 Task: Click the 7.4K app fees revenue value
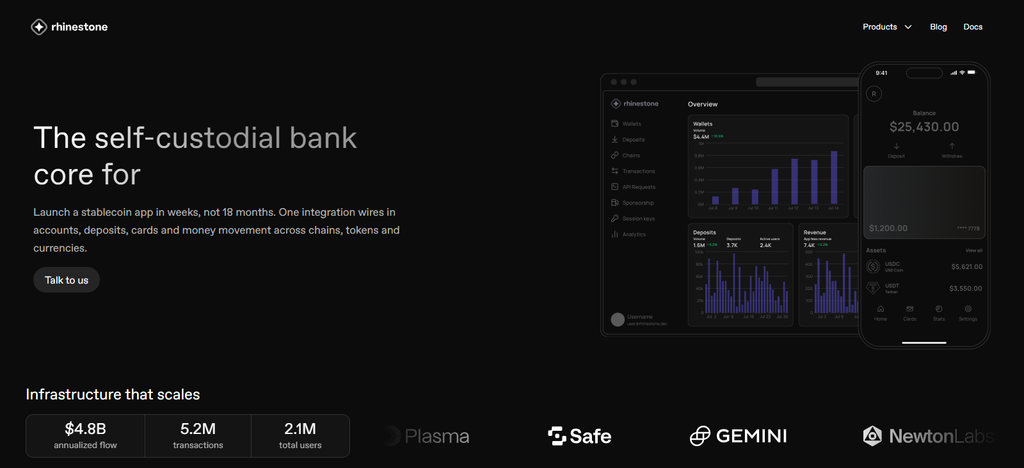coord(809,245)
